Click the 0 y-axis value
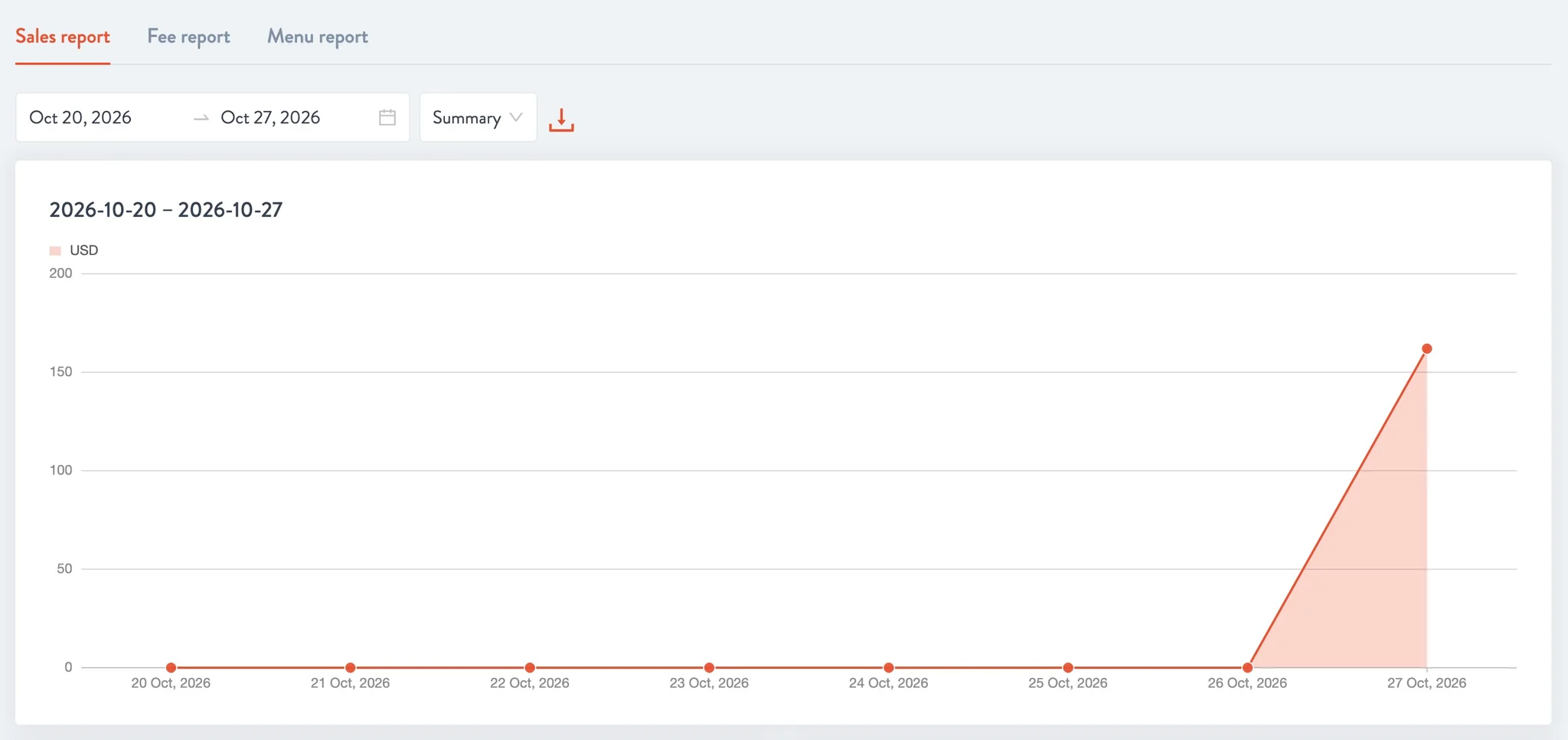1568x740 pixels. [68, 667]
